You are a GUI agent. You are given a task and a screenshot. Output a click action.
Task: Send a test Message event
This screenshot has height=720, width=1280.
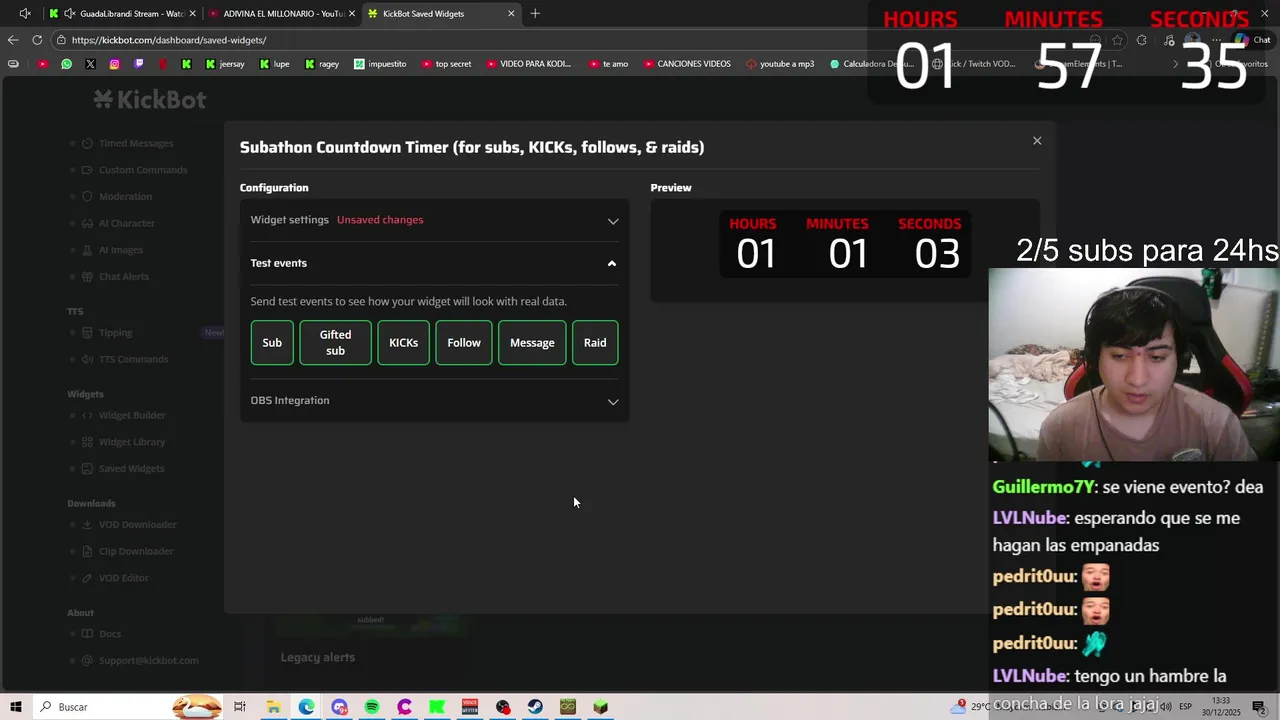[532, 343]
